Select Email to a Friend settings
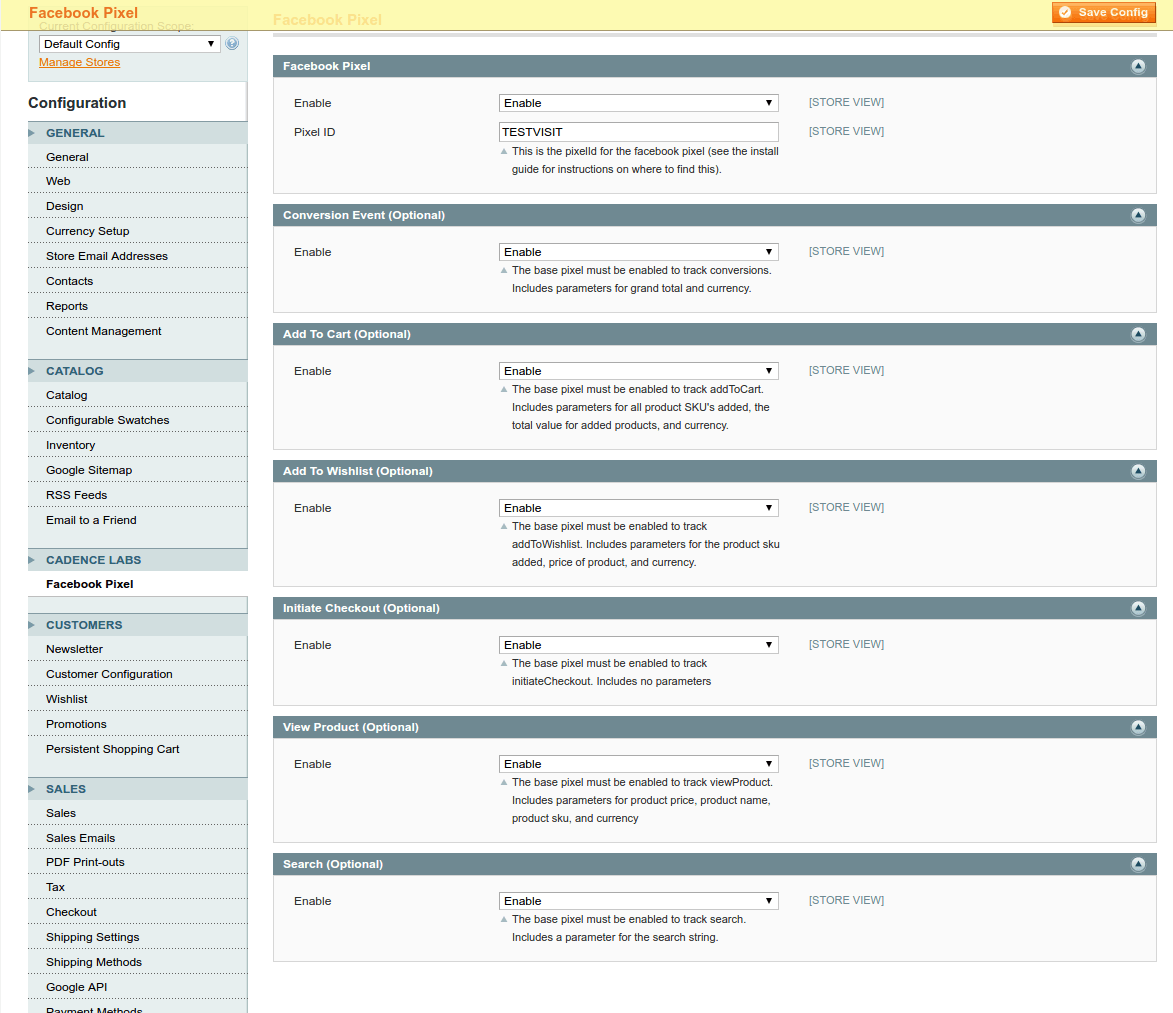The width and height of the screenshot is (1173, 1013). point(138,520)
